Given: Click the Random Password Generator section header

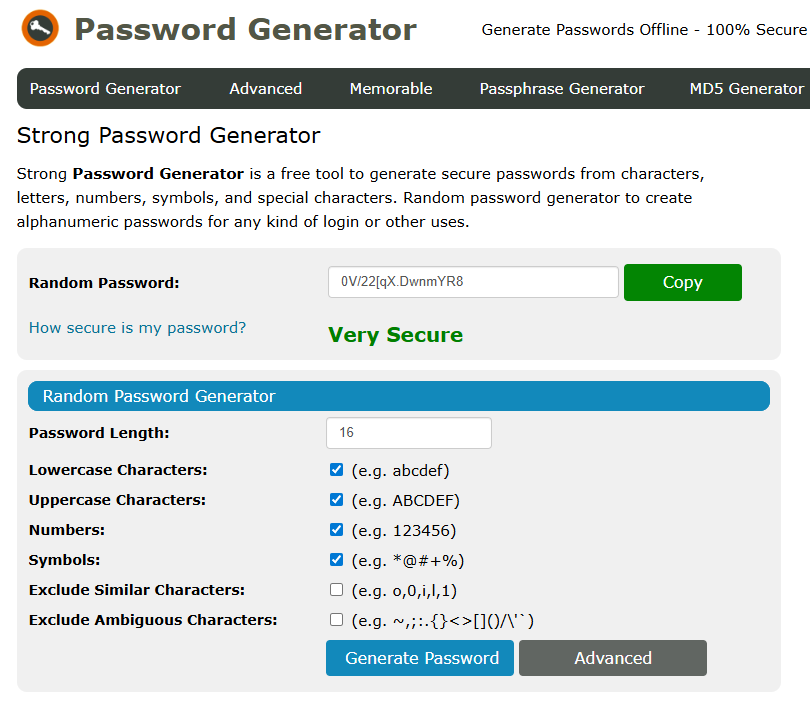Looking at the screenshot, I should 398,396.
